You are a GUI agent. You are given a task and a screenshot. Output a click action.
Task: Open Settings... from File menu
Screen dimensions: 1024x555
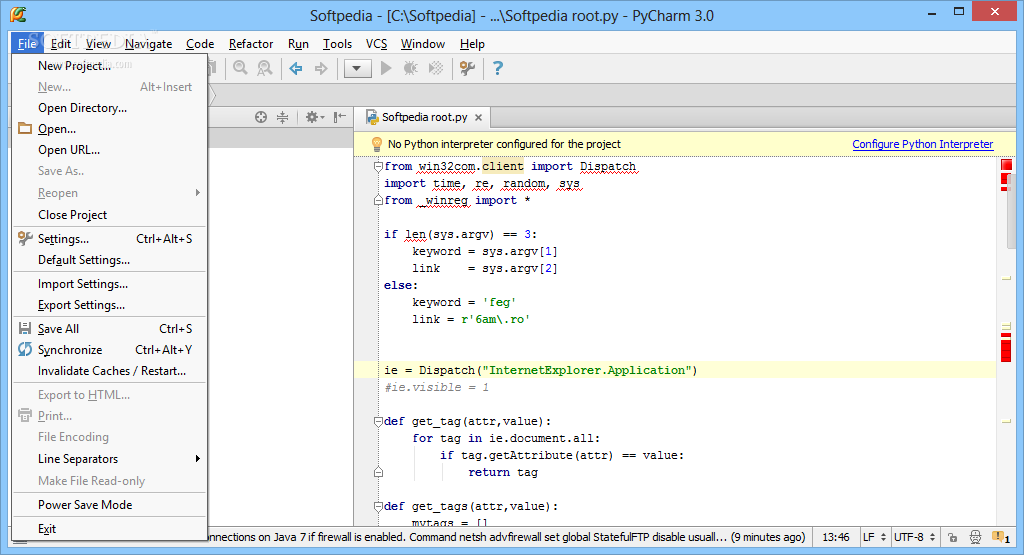click(109, 239)
